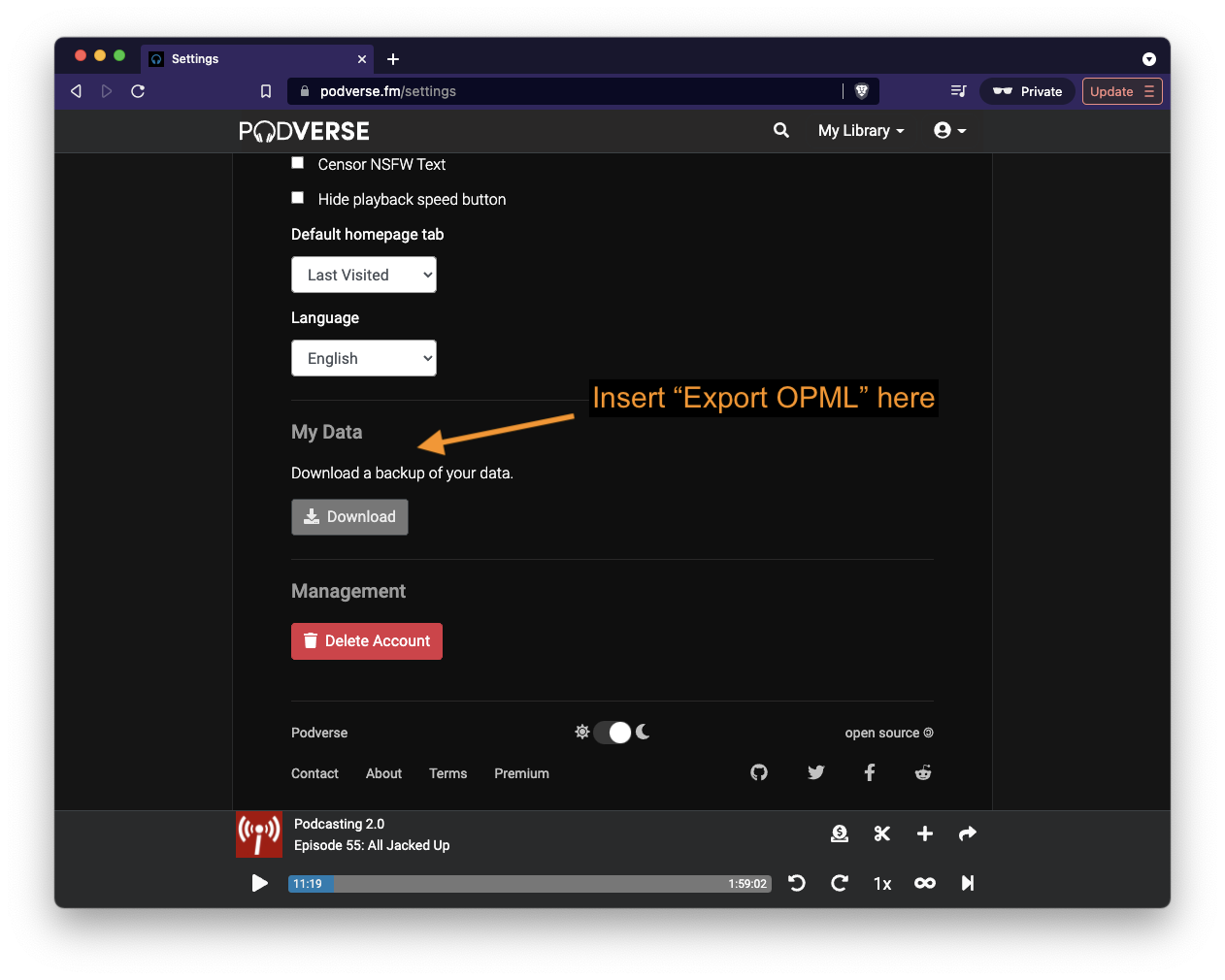Viewport: 1225px width, 980px height.
Task: Click the Delete Account button
Action: 366,640
